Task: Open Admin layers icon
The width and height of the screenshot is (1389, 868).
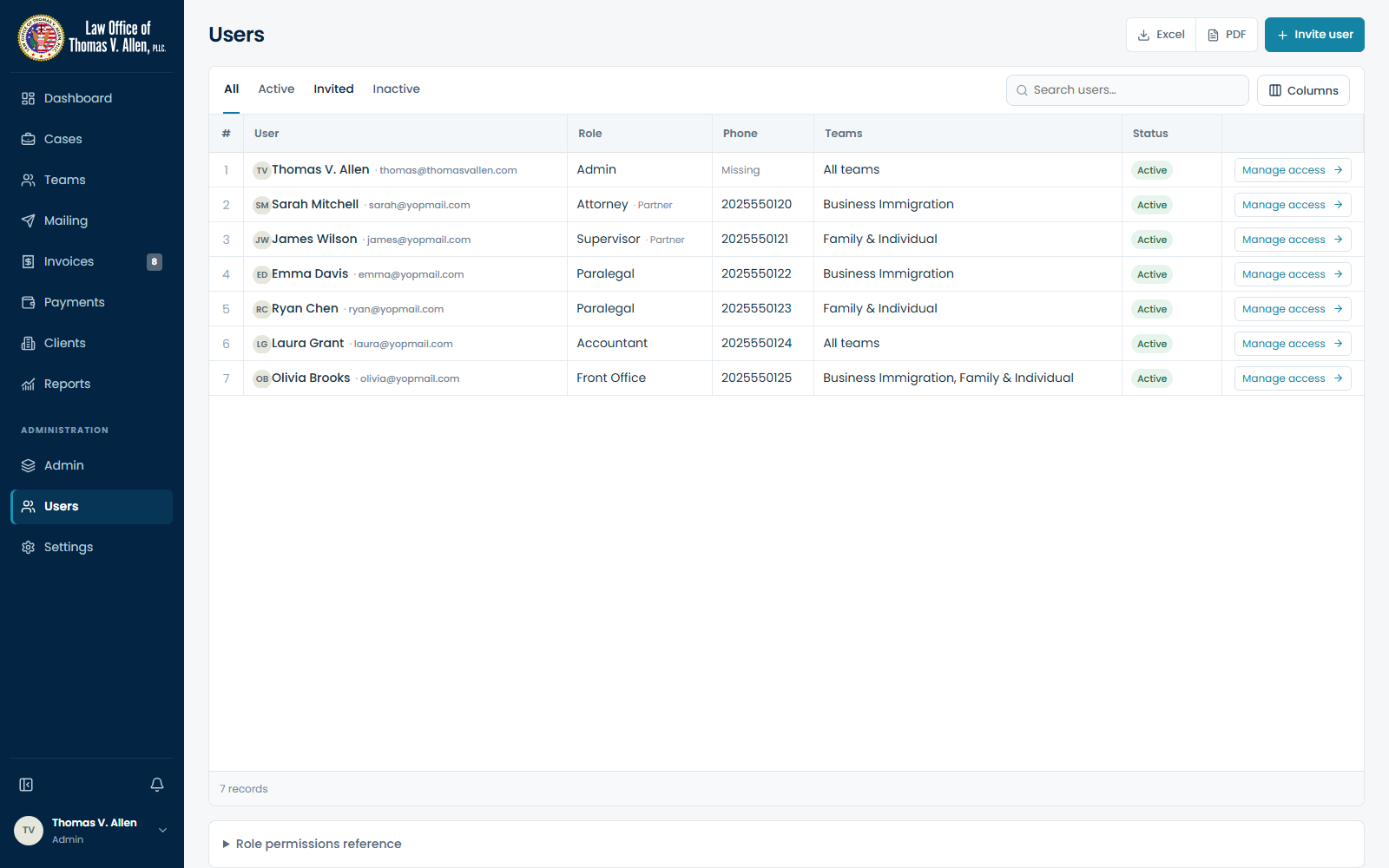Action: click(28, 465)
